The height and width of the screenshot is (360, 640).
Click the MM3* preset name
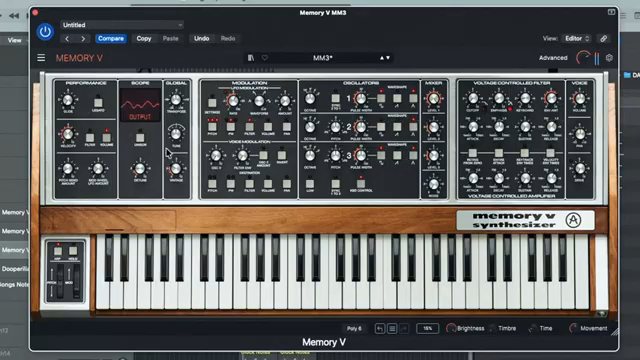click(x=322, y=58)
